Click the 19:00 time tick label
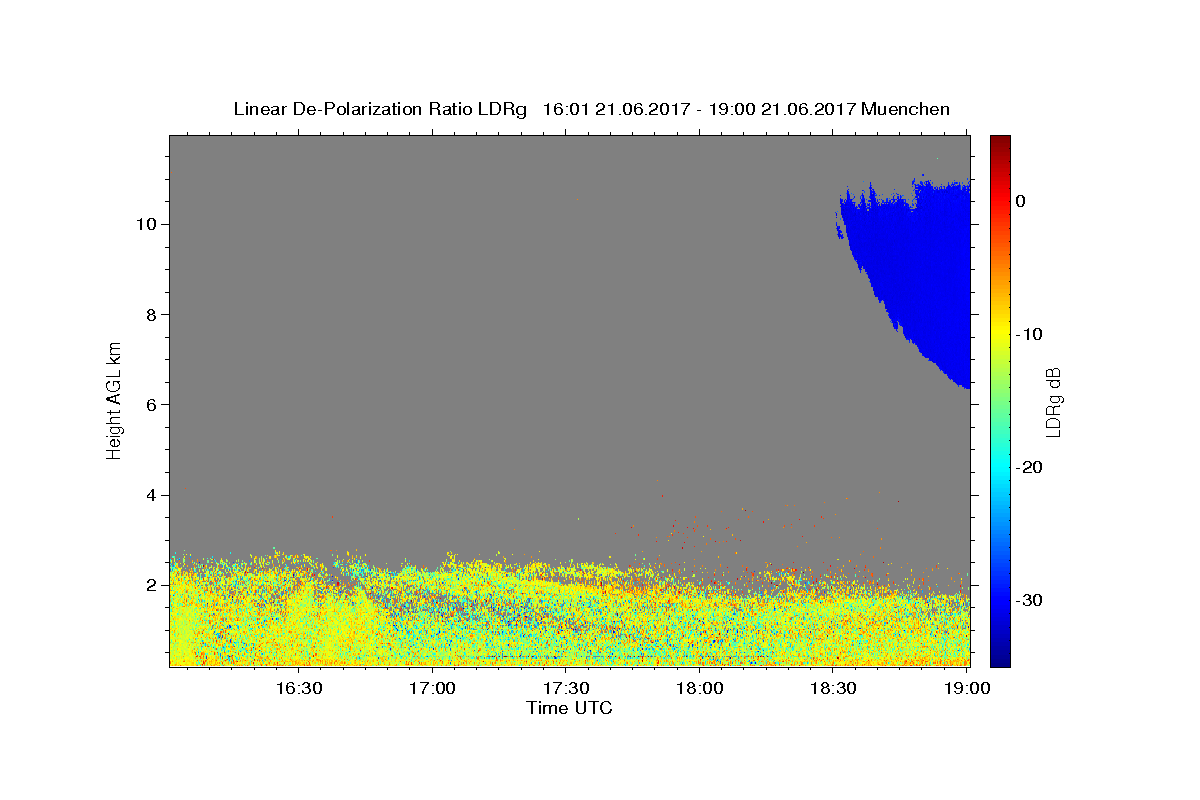This screenshot has height=800, width=1200. point(966,689)
